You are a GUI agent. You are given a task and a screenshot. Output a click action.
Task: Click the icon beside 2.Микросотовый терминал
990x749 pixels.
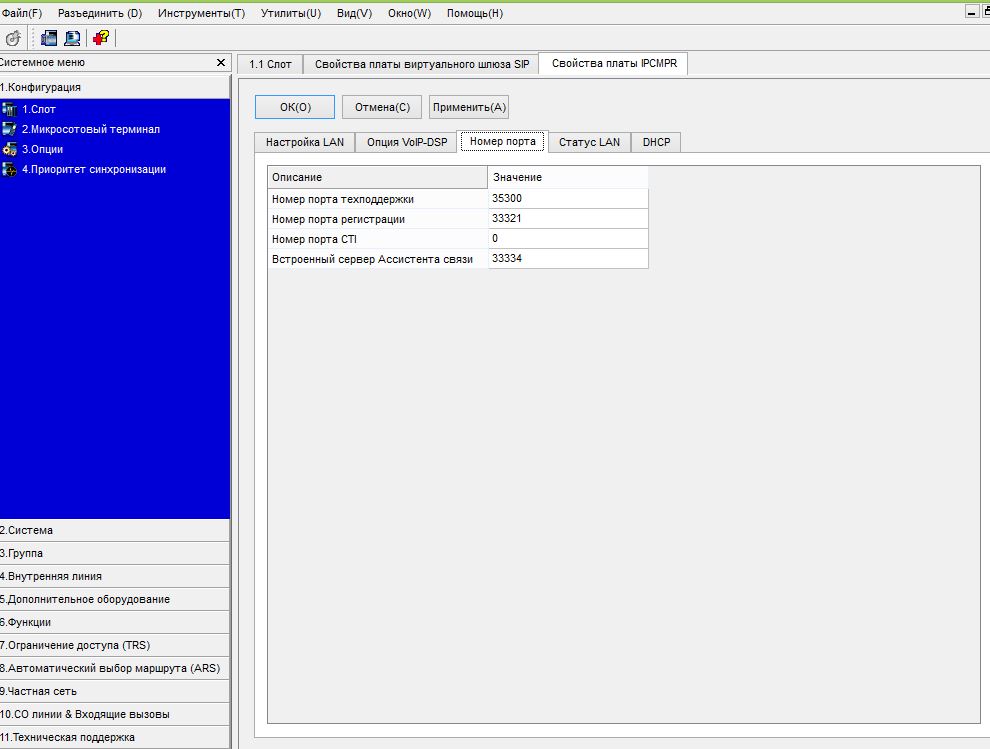click(x=9, y=129)
